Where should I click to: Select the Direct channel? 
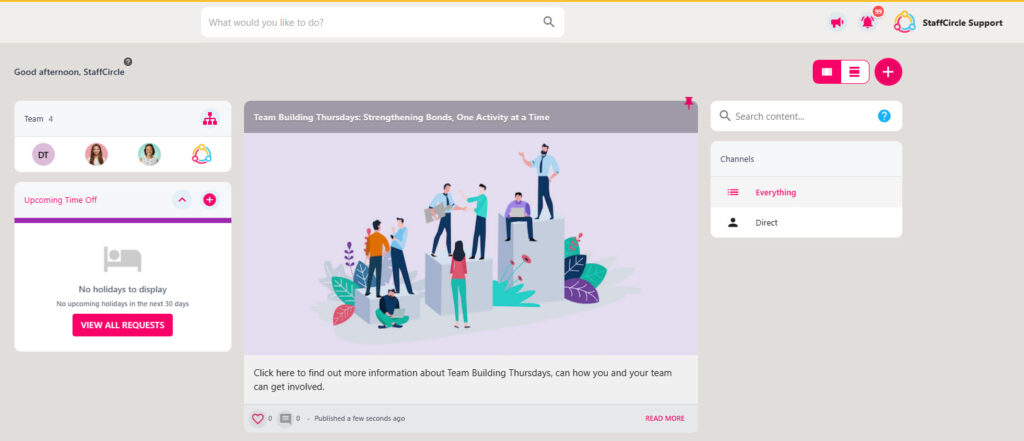tap(807, 223)
